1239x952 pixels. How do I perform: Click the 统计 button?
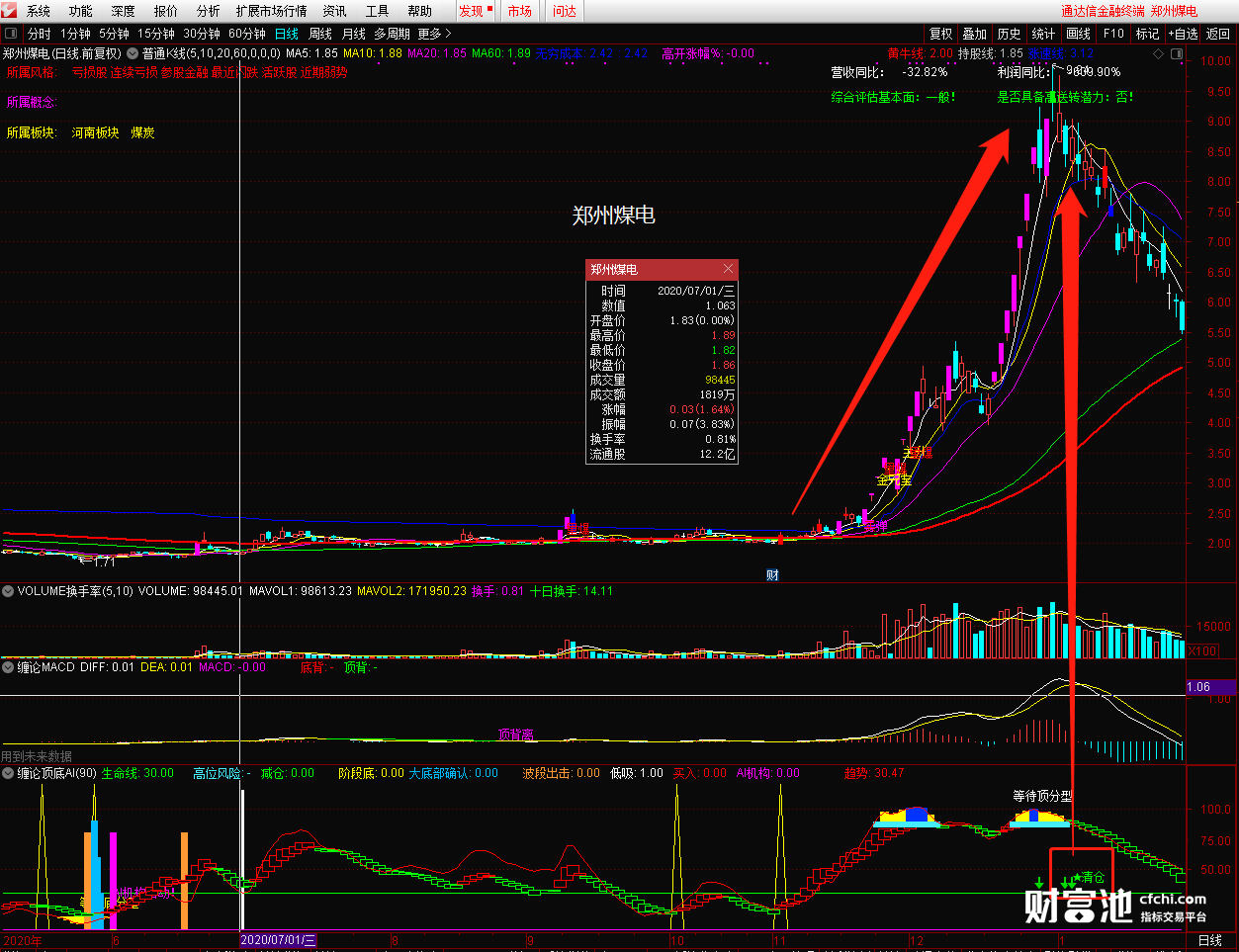[1043, 34]
